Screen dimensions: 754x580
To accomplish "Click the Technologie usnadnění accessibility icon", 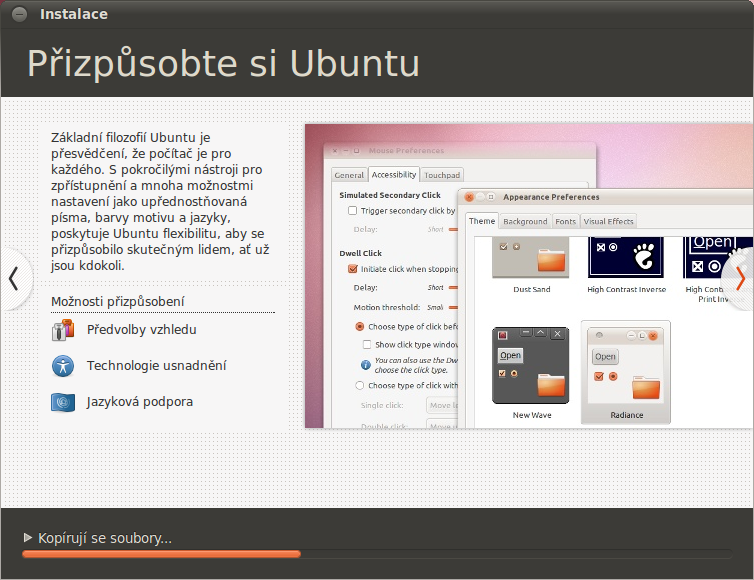I will pyautogui.click(x=63, y=366).
